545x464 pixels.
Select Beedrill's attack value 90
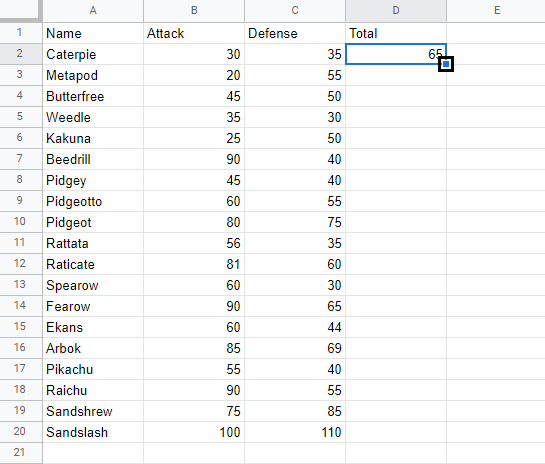pos(194,159)
